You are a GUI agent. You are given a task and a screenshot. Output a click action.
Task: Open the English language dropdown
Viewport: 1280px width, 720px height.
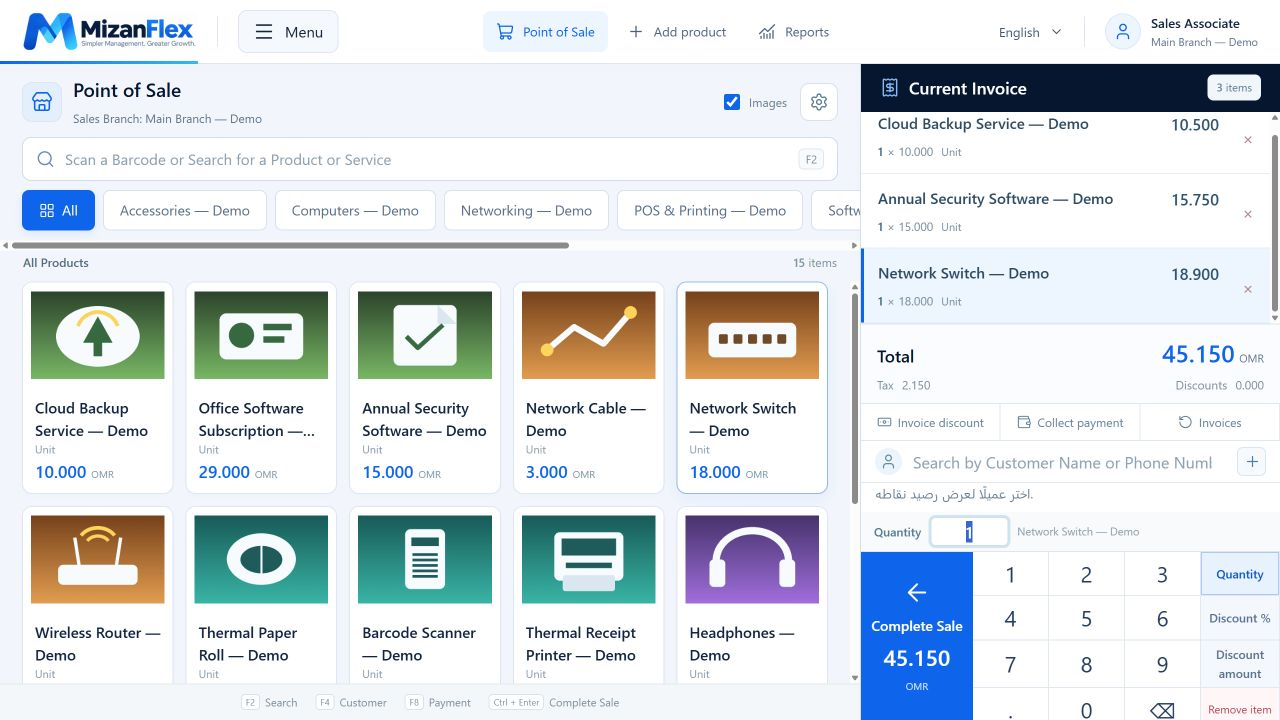(1030, 32)
